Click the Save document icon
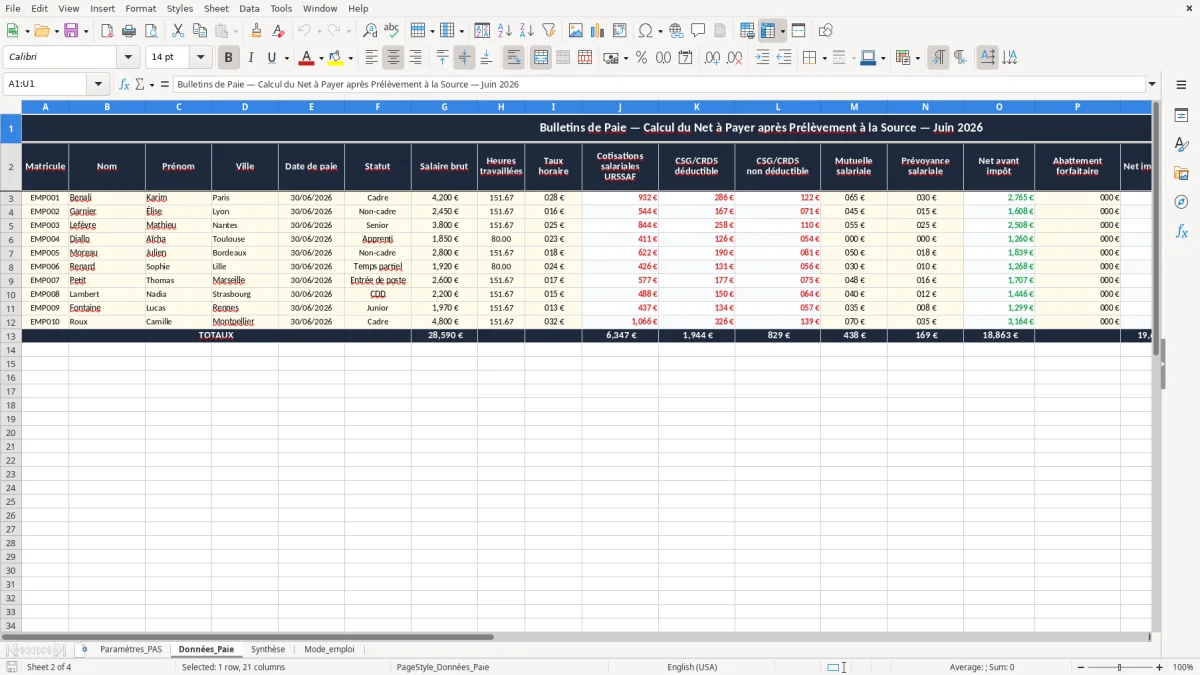Image resolution: width=1200 pixels, height=675 pixels. tap(71, 31)
